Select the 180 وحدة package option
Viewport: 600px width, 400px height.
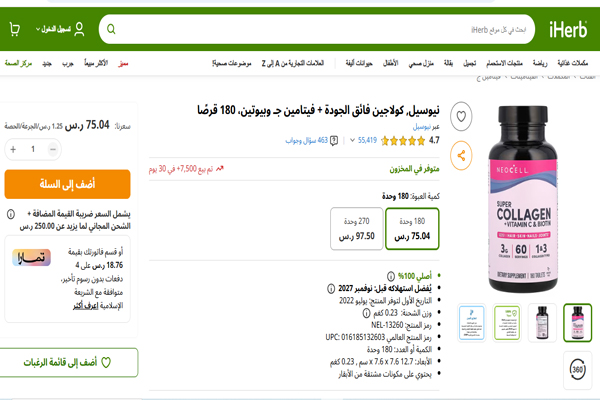[412, 229]
